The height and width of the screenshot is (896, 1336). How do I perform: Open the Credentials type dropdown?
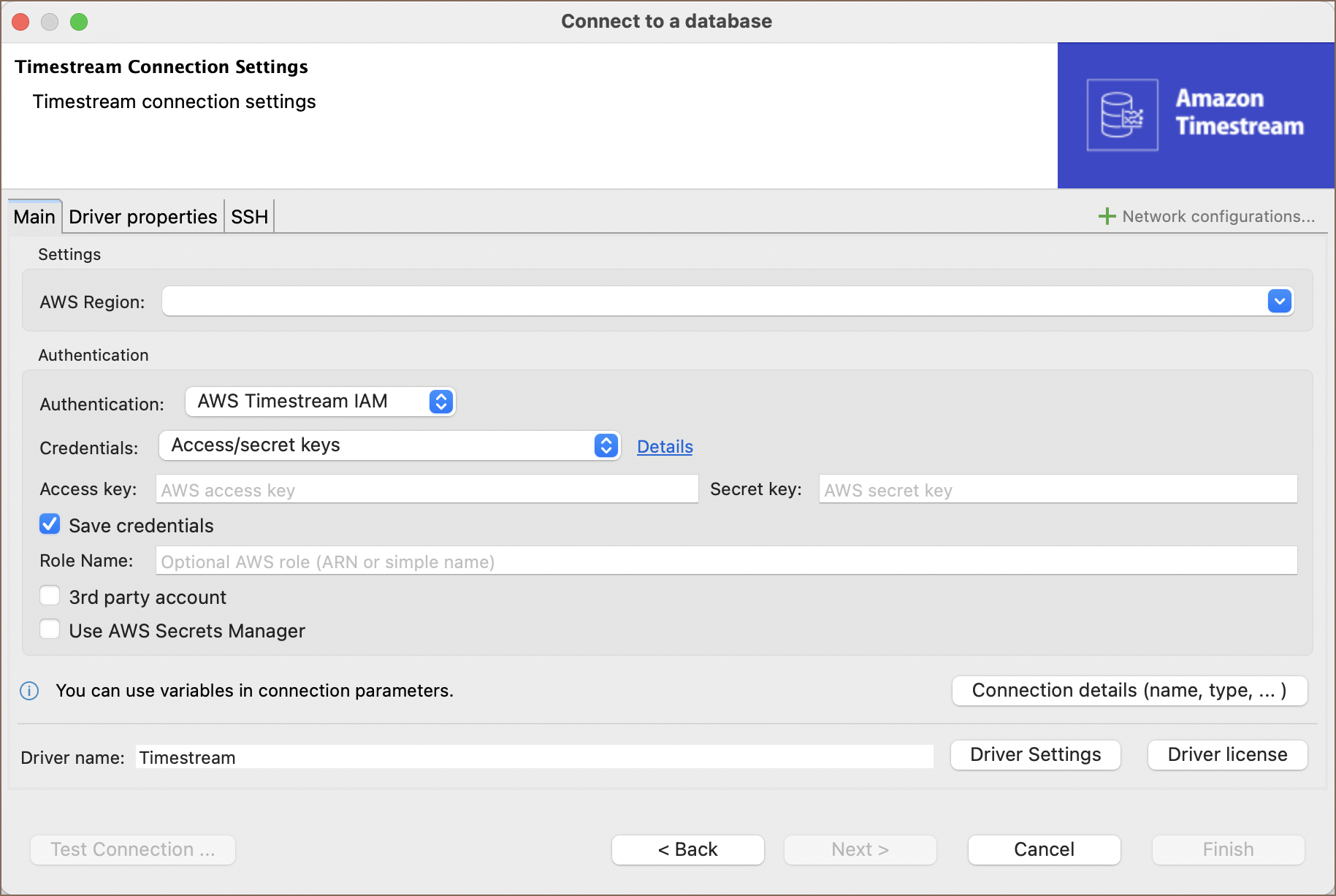click(x=606, y=445)
